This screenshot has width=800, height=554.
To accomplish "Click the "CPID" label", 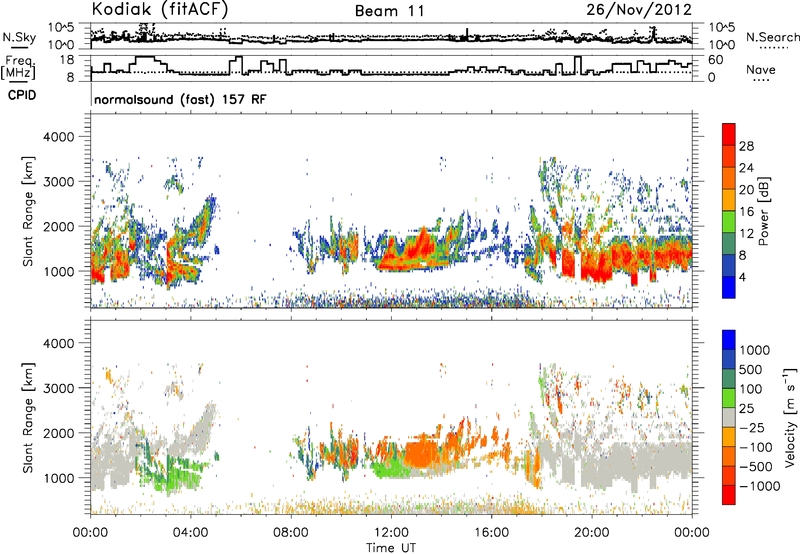I will coord(22,95).
